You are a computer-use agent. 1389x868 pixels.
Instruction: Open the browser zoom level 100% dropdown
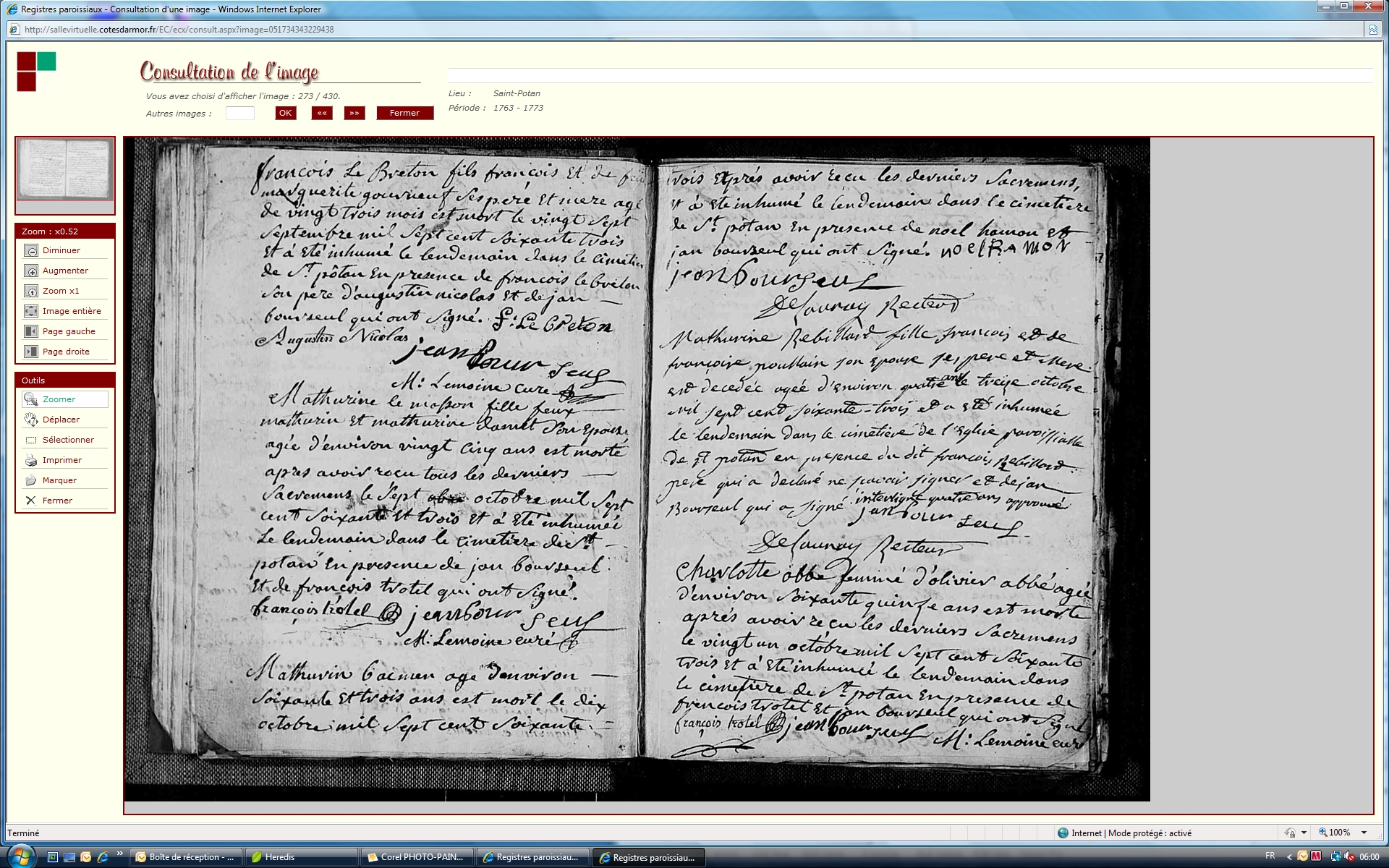pos(1364,833)
